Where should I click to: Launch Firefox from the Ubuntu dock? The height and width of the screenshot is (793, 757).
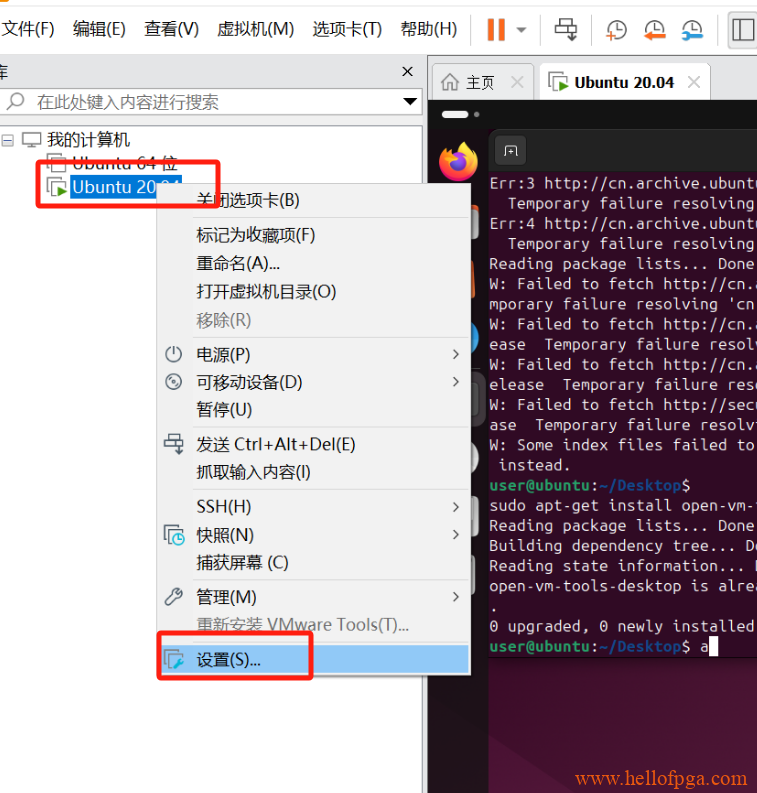point(458,162)
